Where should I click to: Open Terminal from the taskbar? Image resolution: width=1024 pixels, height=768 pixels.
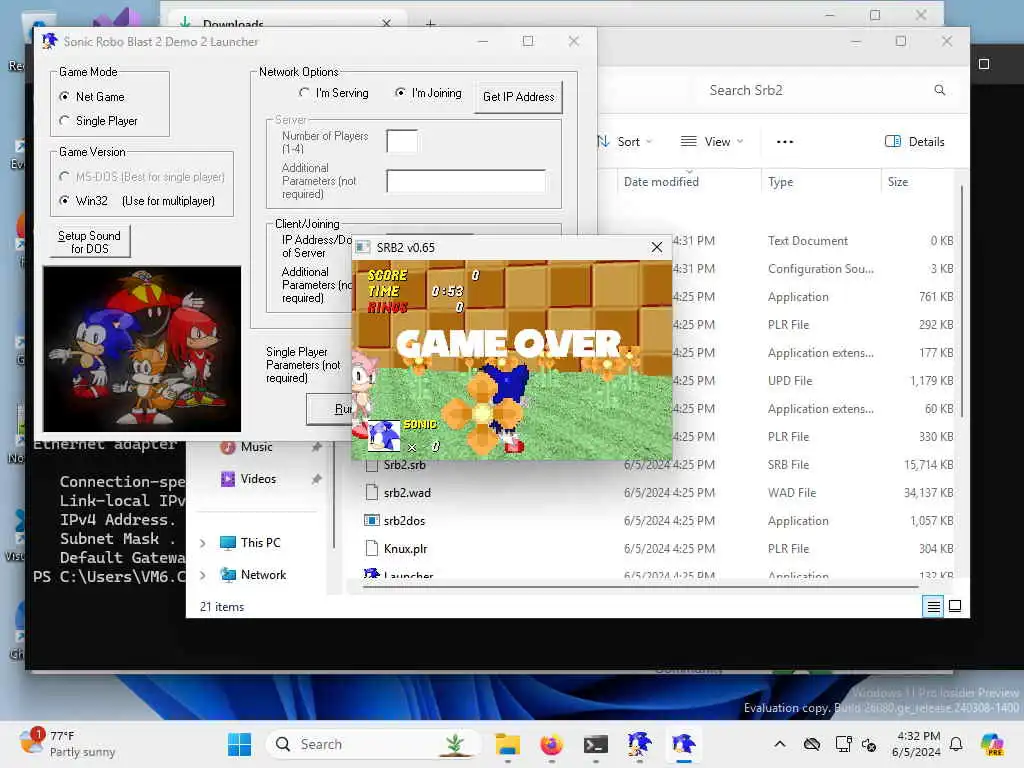[596, 744]
